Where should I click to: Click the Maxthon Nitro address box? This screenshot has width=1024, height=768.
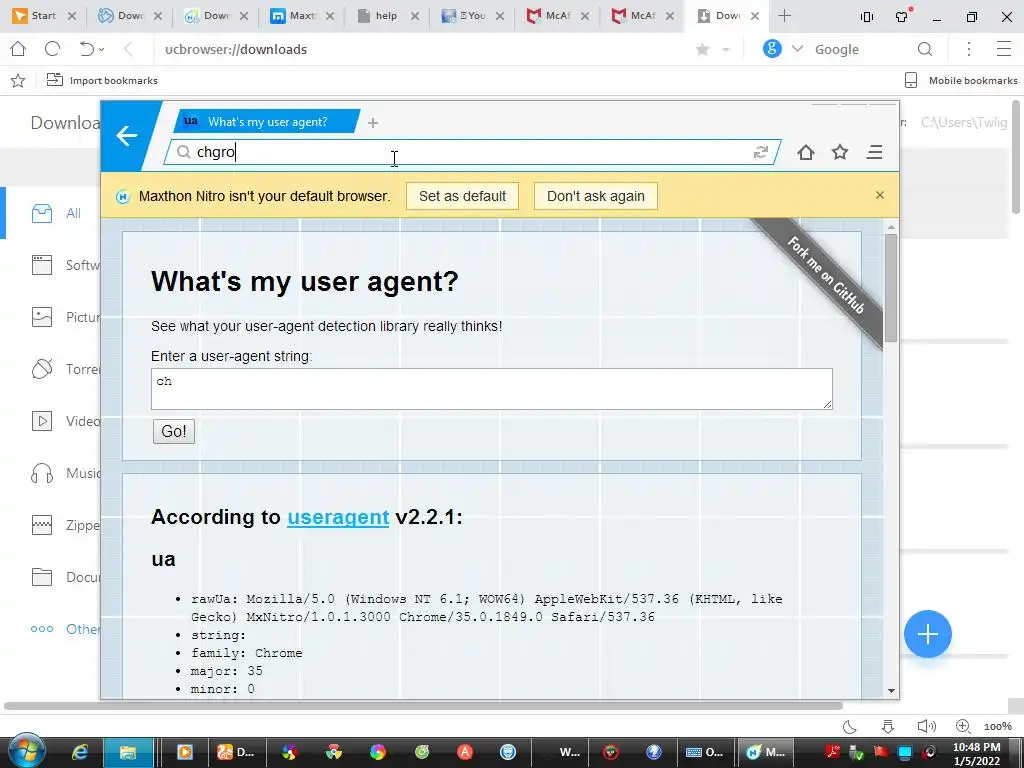[x=470, y=152]
